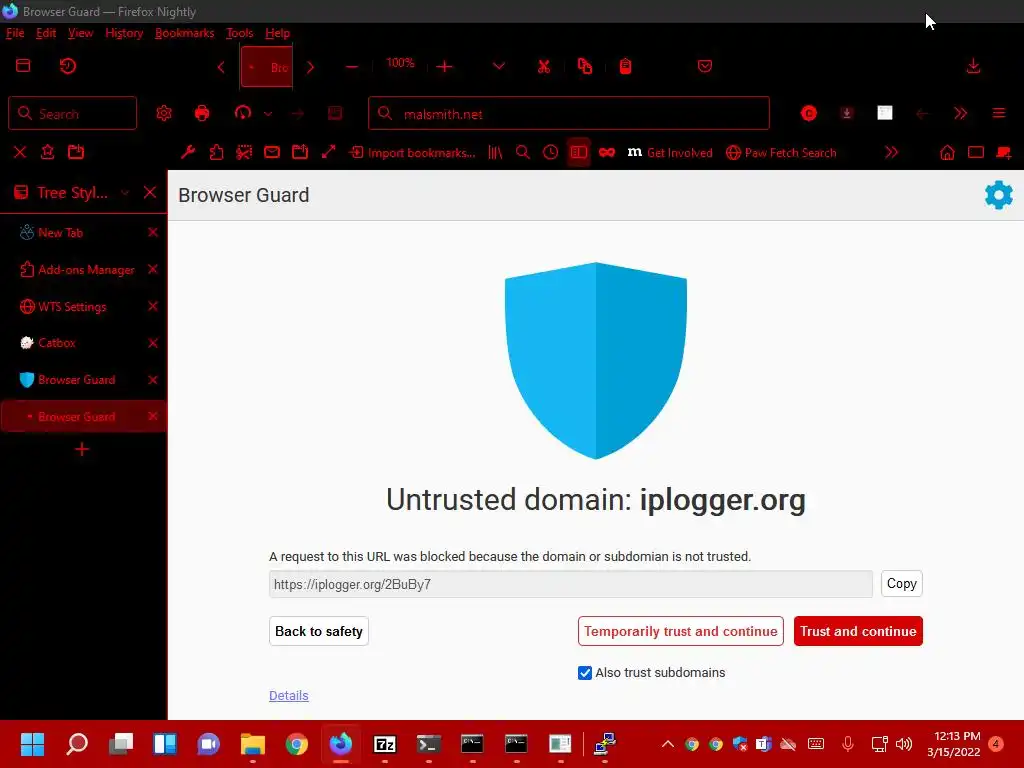Add a new tab with sidebar plus
This screenshot has width=1024, height=768.
(82, 449)
